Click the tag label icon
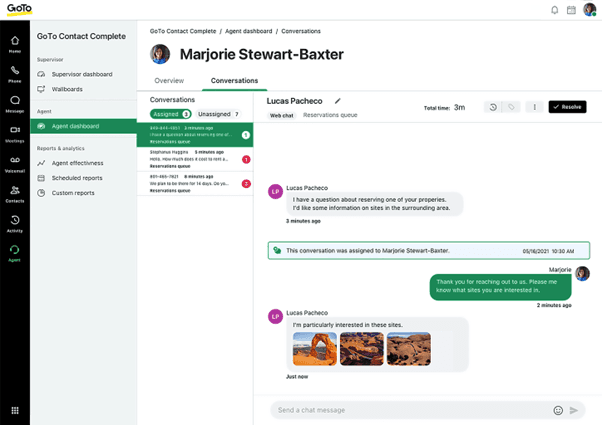The width and height of the screenshot is (602, 425). coord(510,107)
